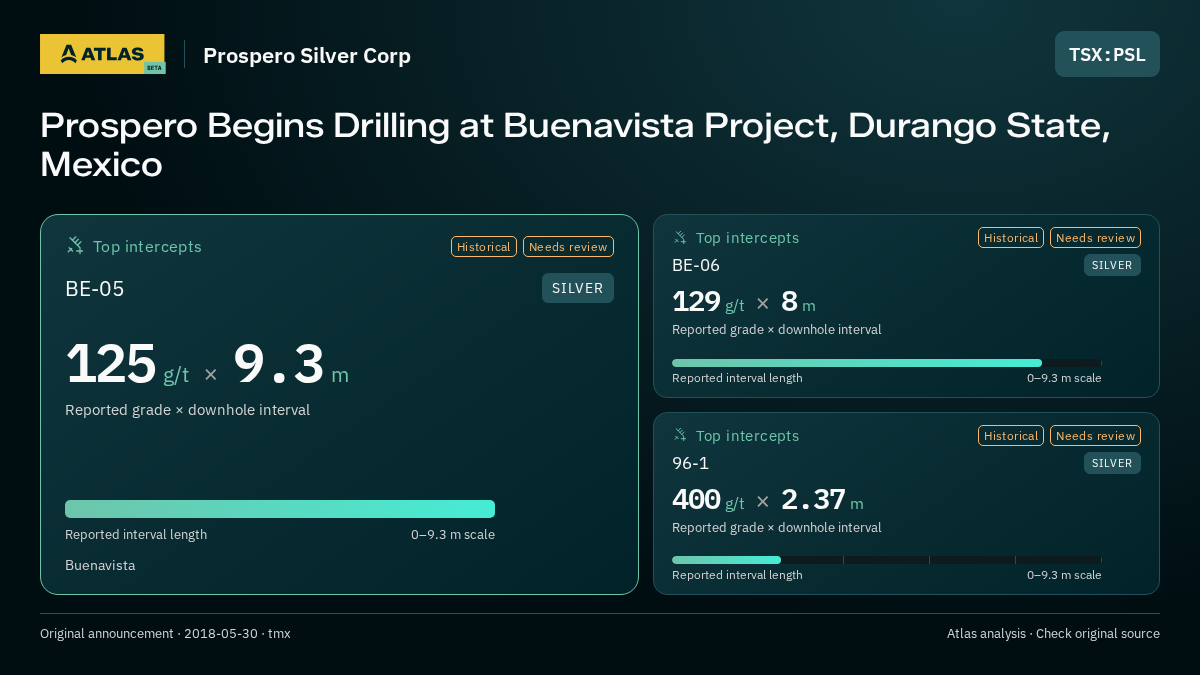Select the Historical tag on the BE-05 card
Viewport: 1200px width, 675px height.
coord(484,247)
